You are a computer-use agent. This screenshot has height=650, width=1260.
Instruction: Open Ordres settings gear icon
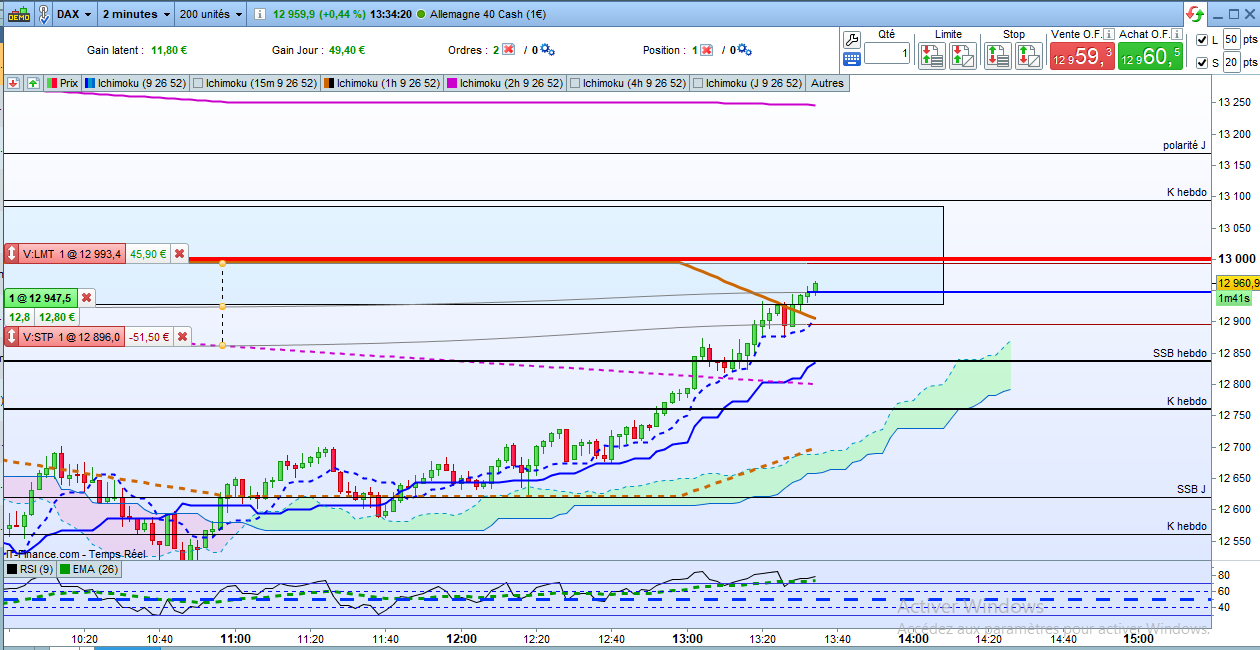[547, 50]
